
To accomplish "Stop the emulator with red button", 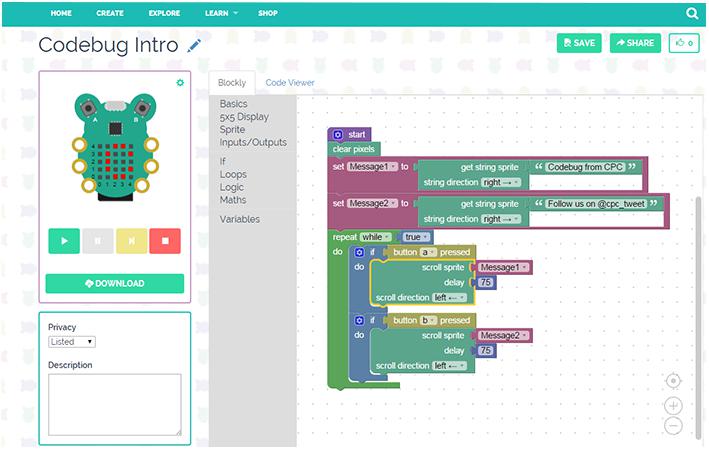I will pos(165,241).
